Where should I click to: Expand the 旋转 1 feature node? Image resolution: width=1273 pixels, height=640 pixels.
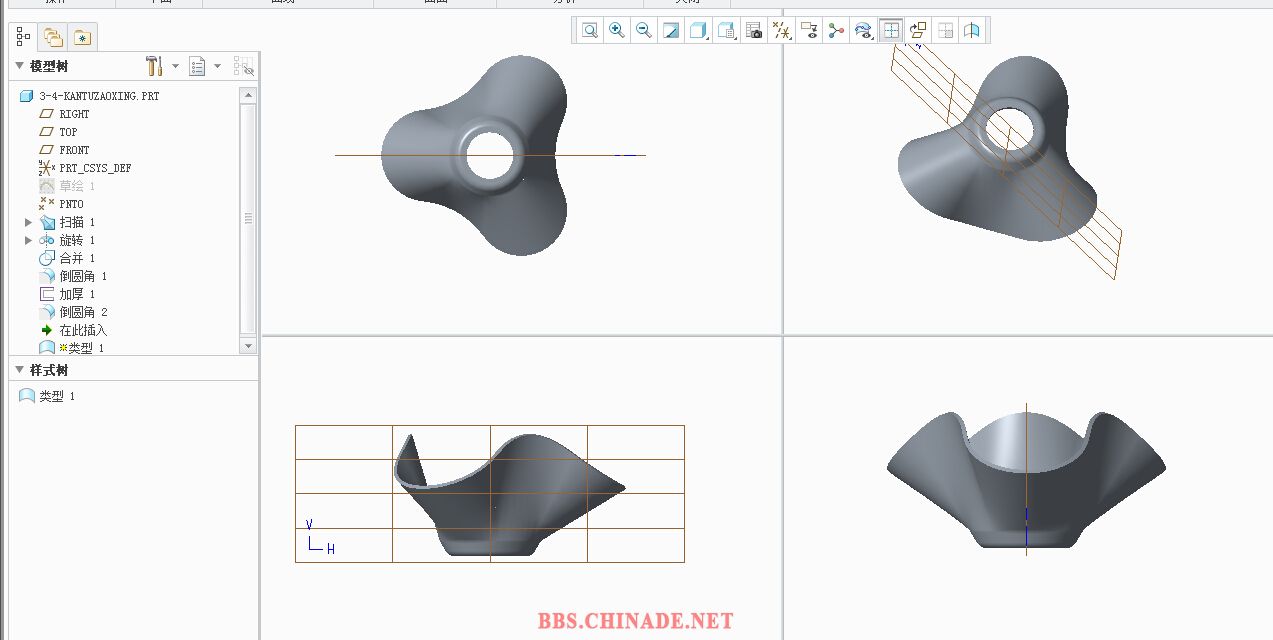pos(28,240)
